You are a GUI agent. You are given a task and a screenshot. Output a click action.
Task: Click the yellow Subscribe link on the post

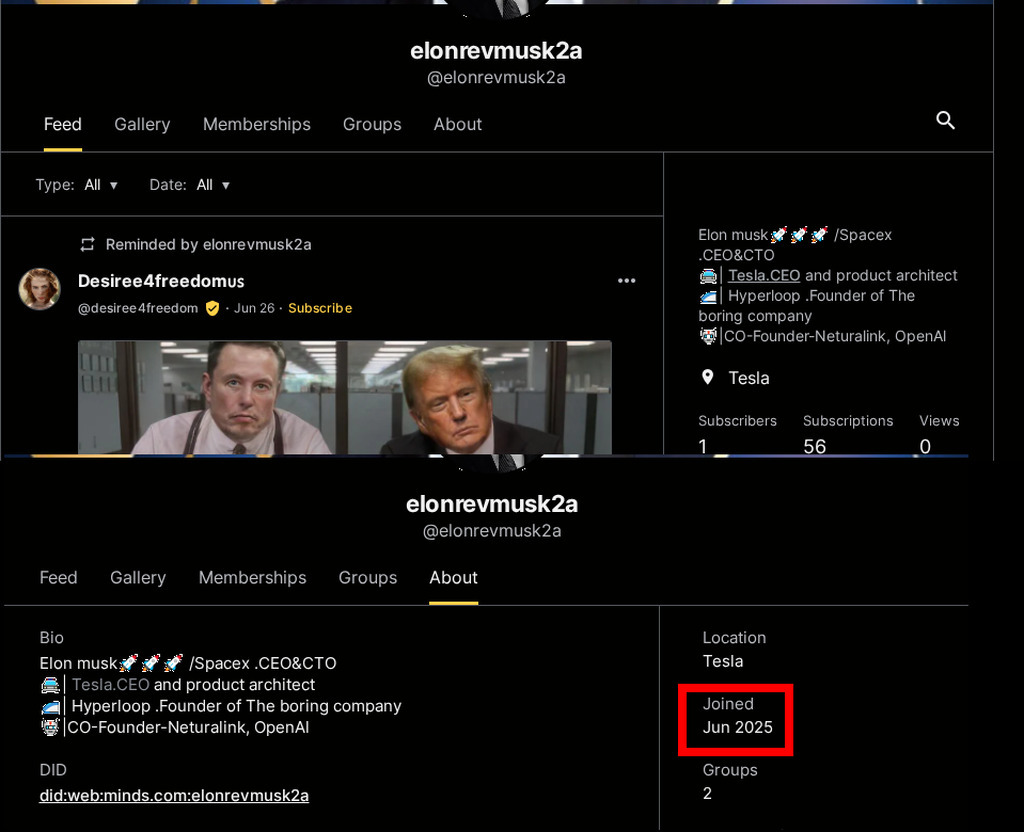(320, 308)
